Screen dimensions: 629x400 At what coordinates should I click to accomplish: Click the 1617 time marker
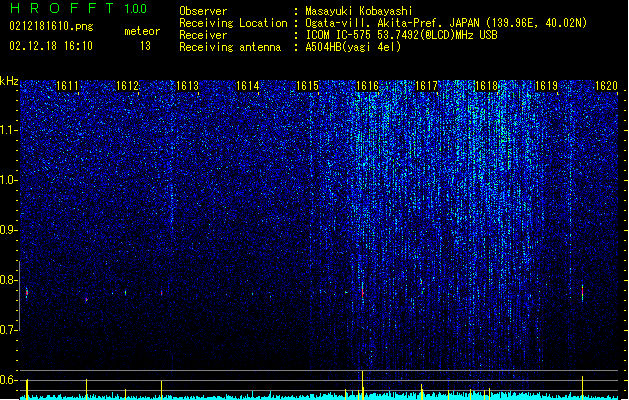426,86
